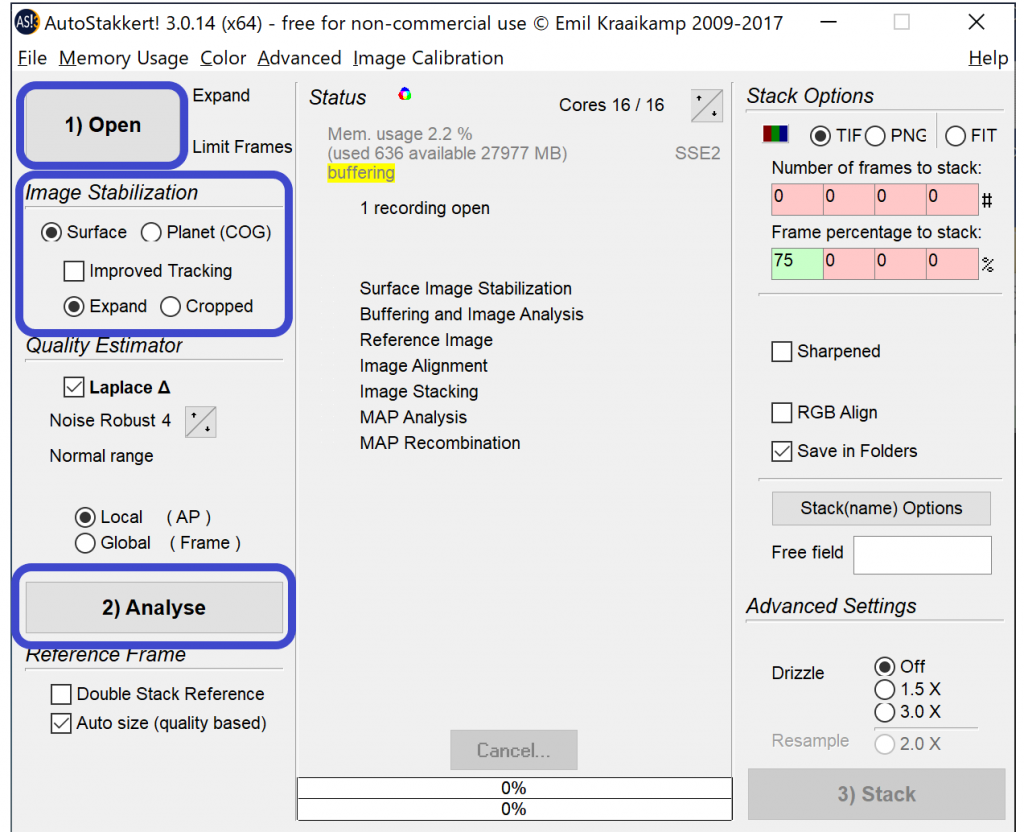Click the Cancel... button

513,750
